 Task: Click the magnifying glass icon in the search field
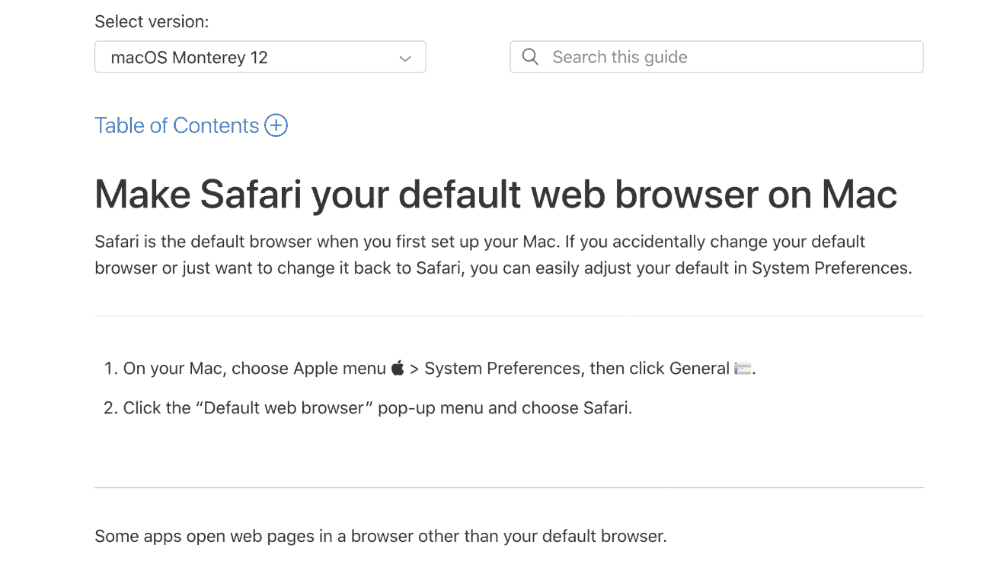(x=530, y=57)
